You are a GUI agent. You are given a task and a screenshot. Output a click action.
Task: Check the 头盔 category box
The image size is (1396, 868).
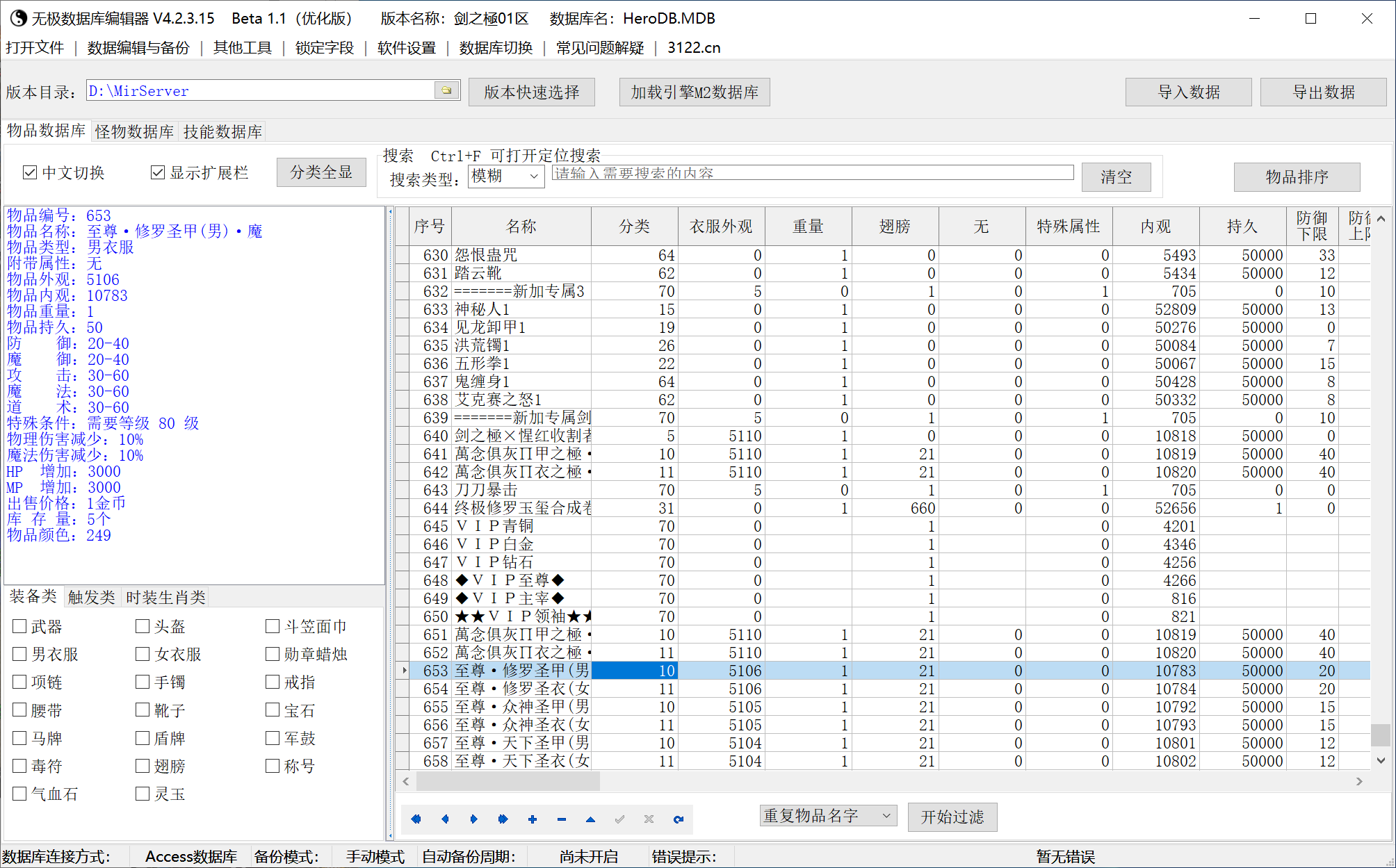coord(143,627)
